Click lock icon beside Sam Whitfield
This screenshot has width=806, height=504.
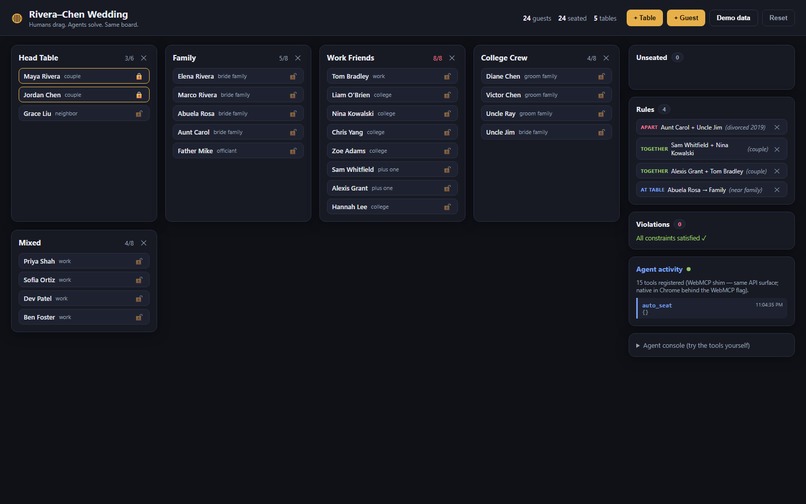pos(447,169)
